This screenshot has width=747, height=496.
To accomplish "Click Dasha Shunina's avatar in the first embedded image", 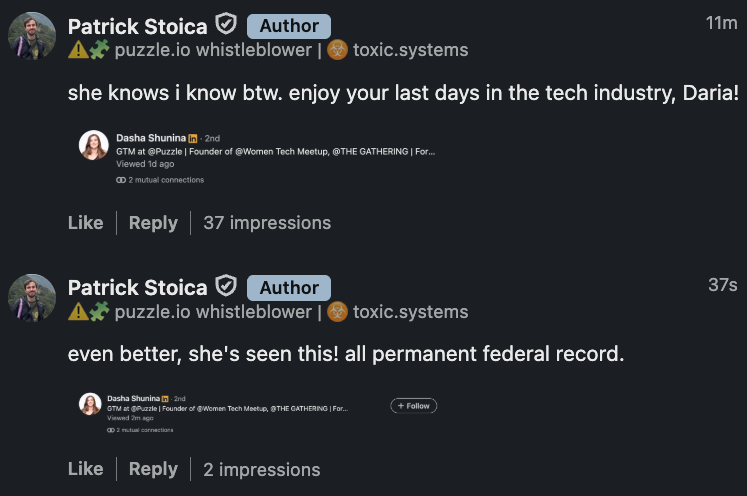I will (x=93, y=145).
